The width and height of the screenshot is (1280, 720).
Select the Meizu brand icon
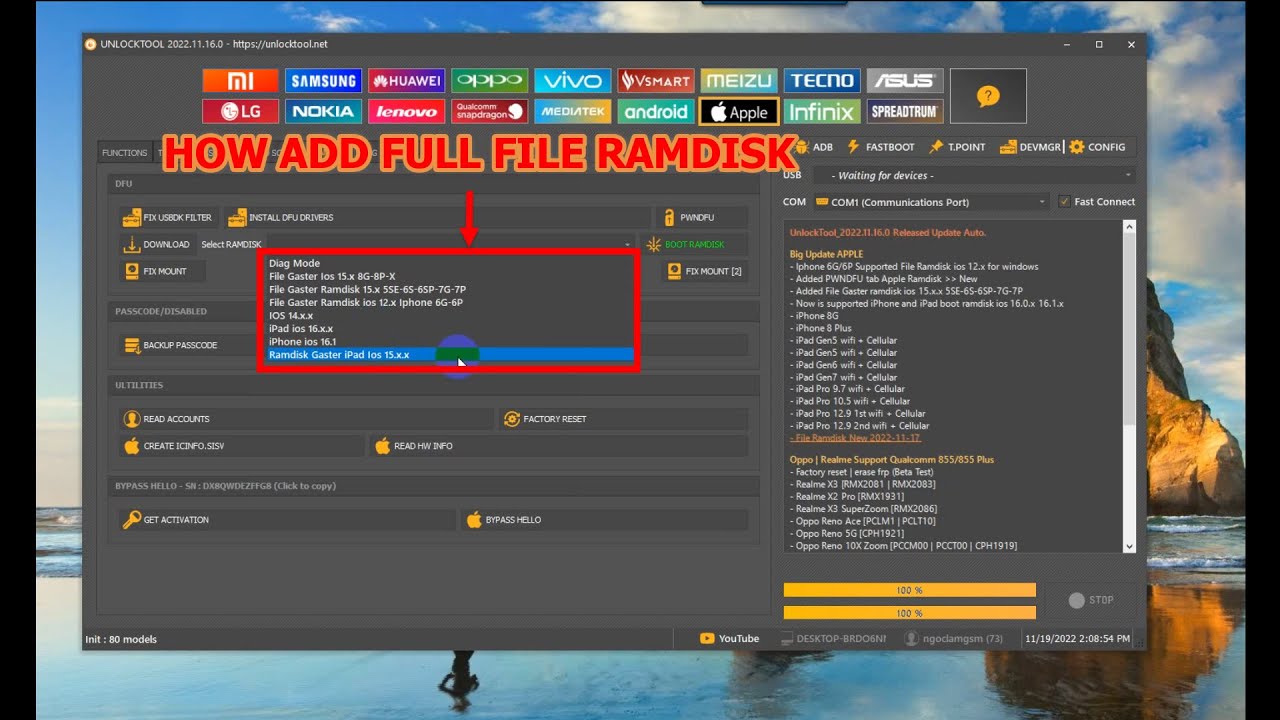tap(738, 81)
